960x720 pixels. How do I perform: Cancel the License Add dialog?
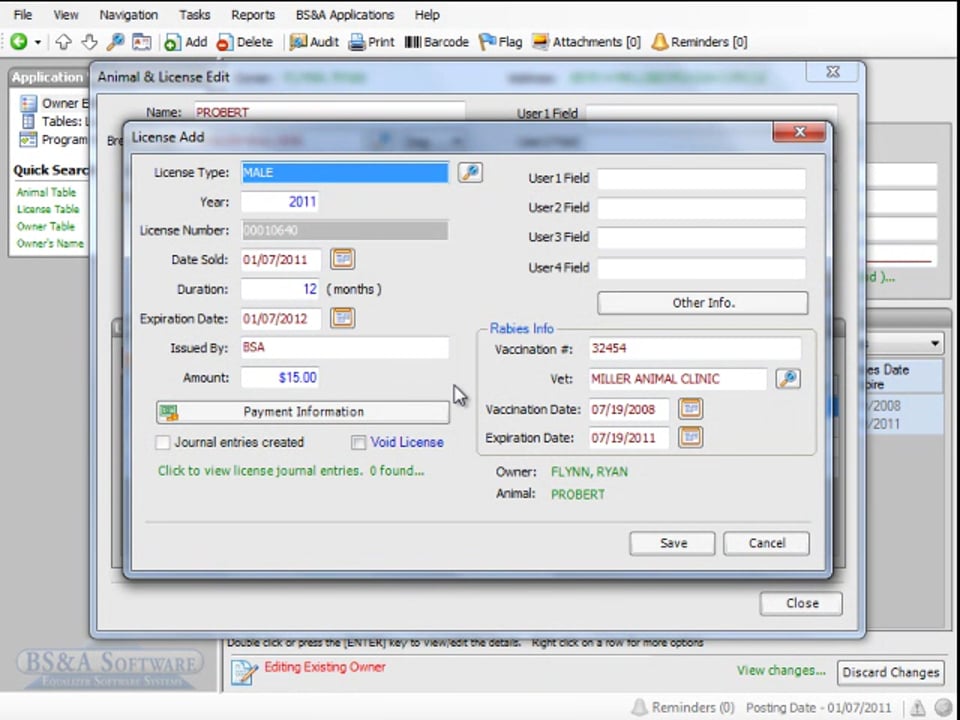[x=767, y=544]
